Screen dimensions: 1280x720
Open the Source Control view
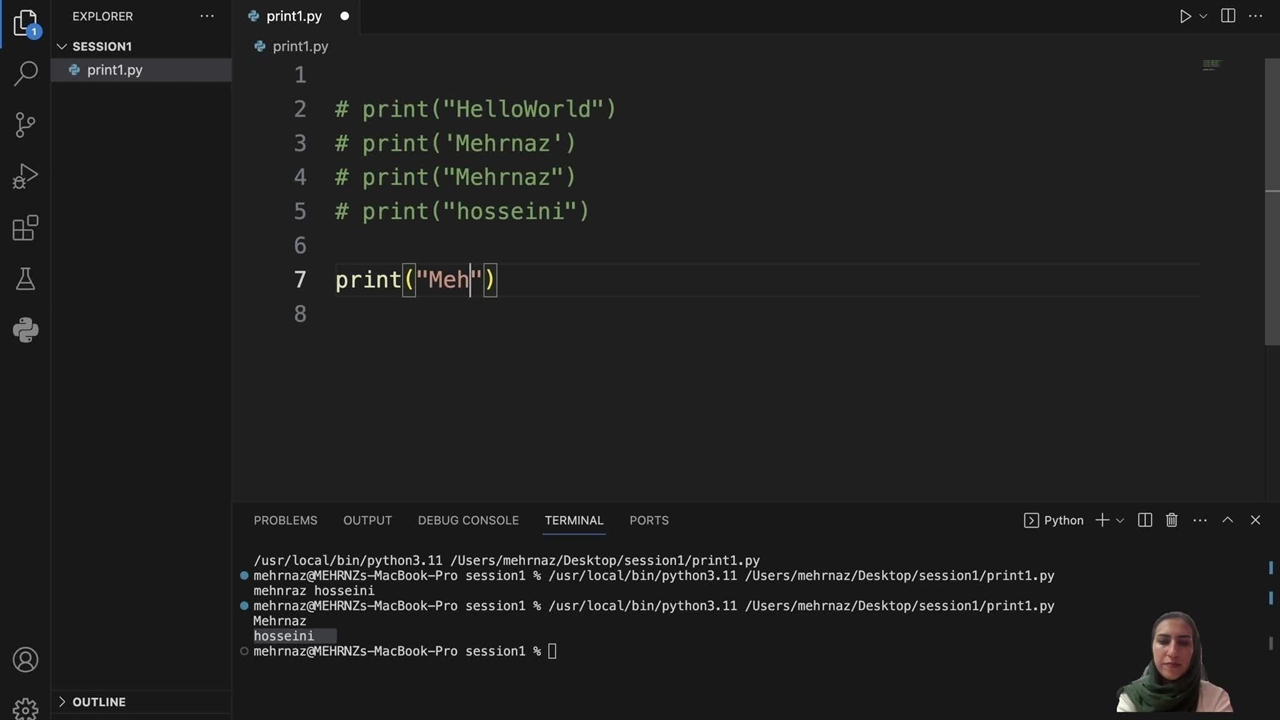point(26,124)
